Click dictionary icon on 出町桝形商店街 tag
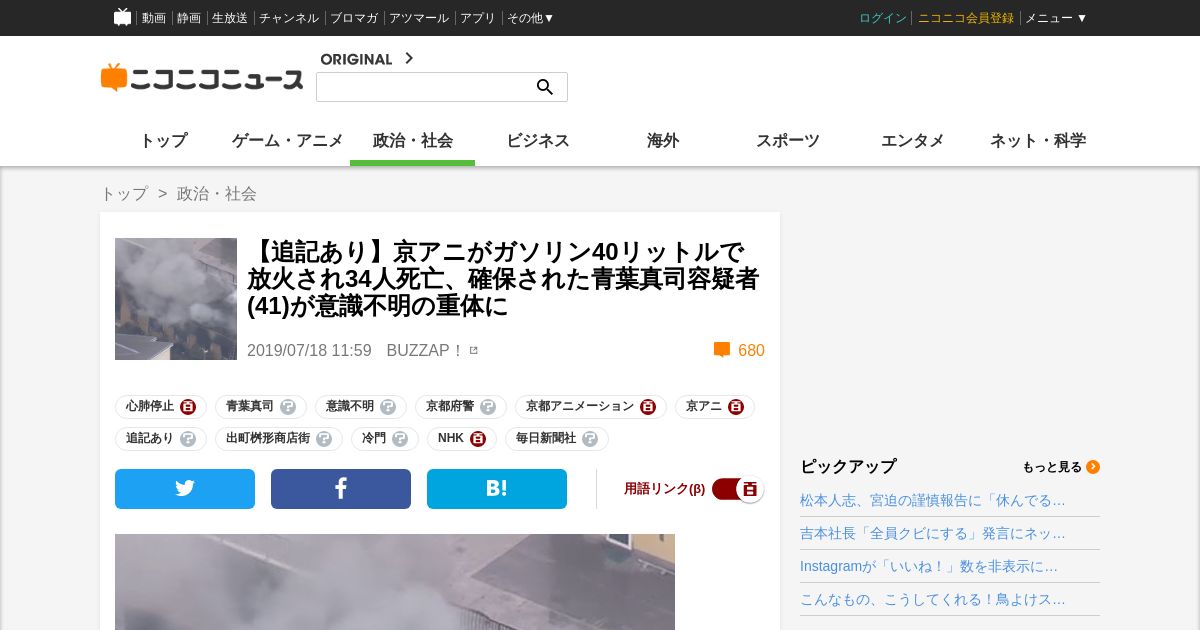 click(x=324, y=439)
